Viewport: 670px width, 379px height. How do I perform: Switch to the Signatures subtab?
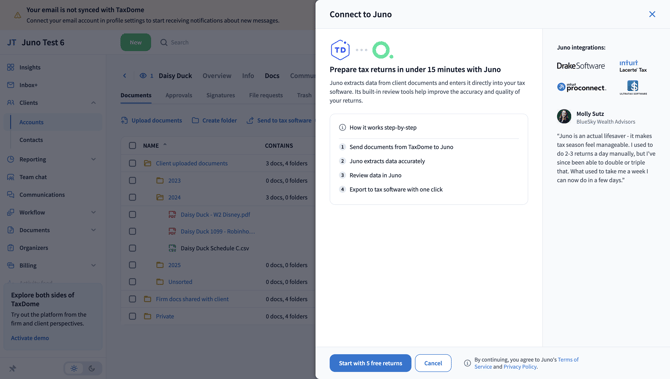[x=220, y=95]
